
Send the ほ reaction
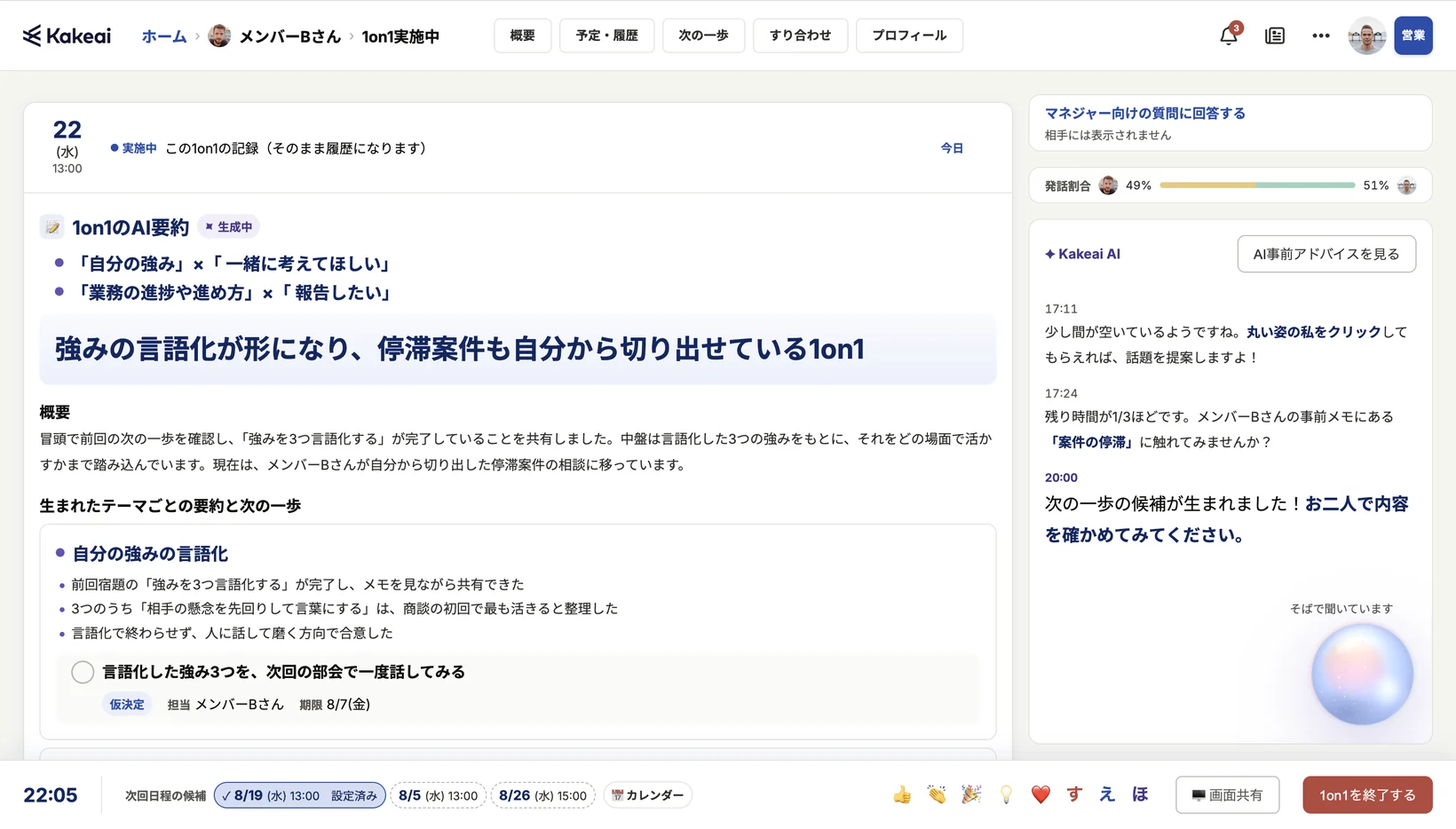pos(1140,794)
